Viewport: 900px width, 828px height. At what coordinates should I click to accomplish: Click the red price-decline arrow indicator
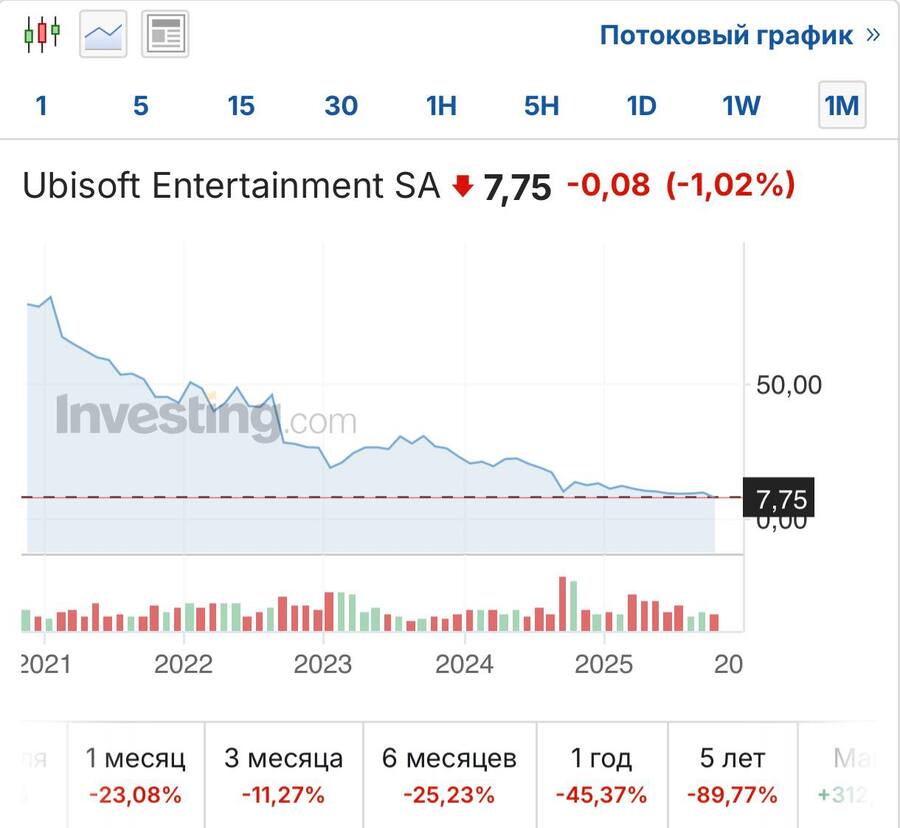(x=461, y=186)
